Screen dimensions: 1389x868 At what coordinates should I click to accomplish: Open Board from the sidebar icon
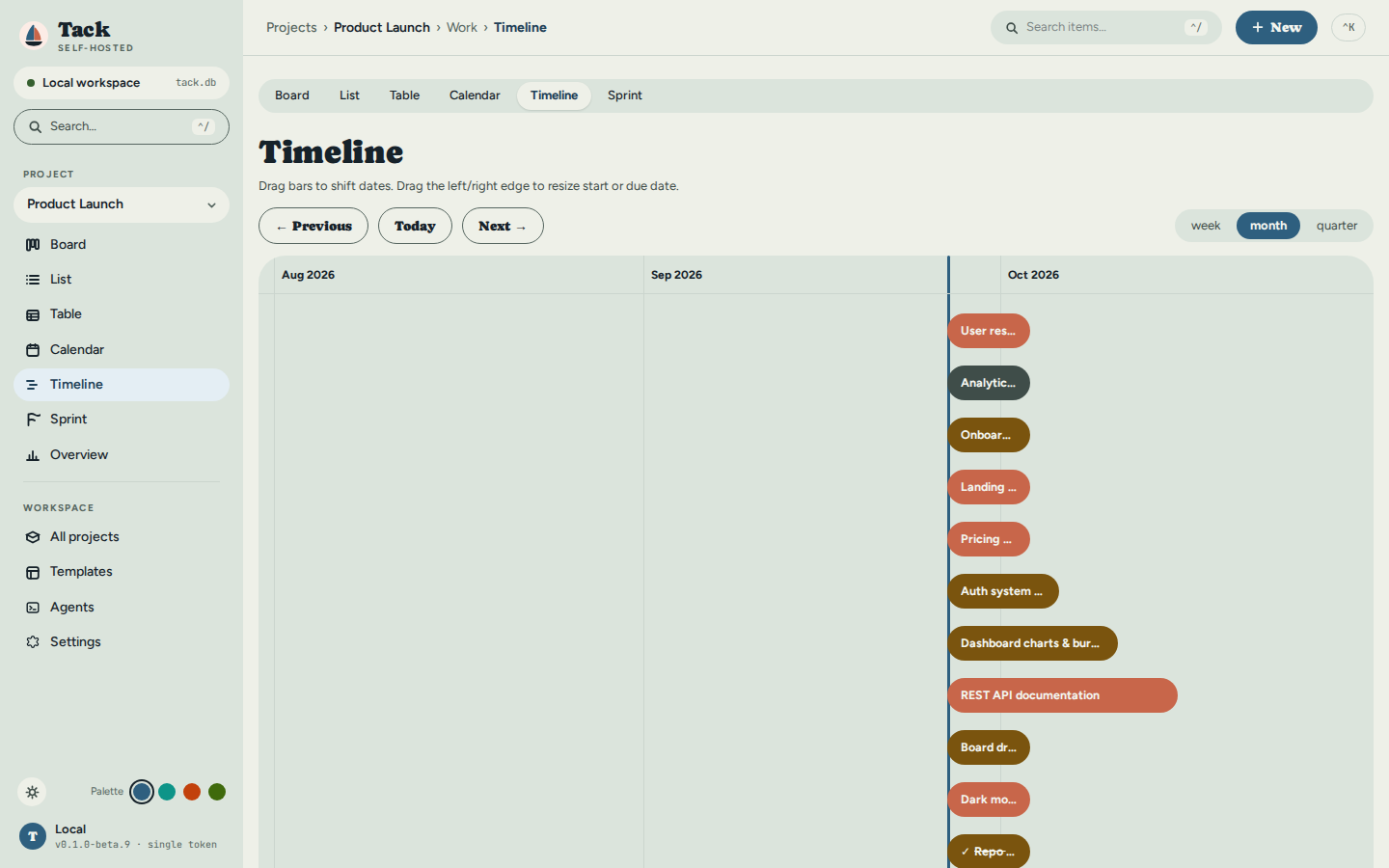(x=33, y=245)
